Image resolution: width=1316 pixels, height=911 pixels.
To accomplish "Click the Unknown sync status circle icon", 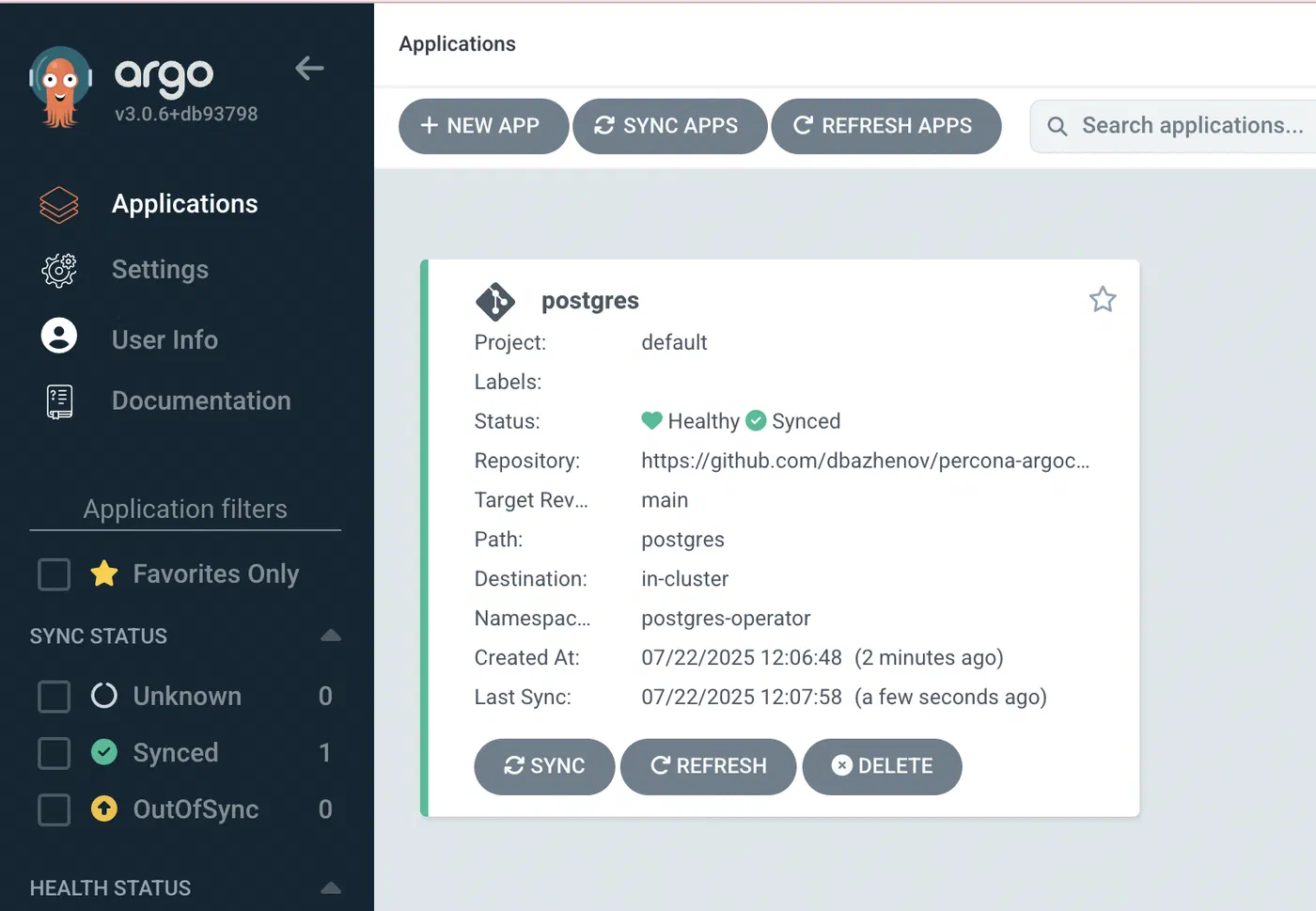I will pyautogui.click(x=104, y=696).
